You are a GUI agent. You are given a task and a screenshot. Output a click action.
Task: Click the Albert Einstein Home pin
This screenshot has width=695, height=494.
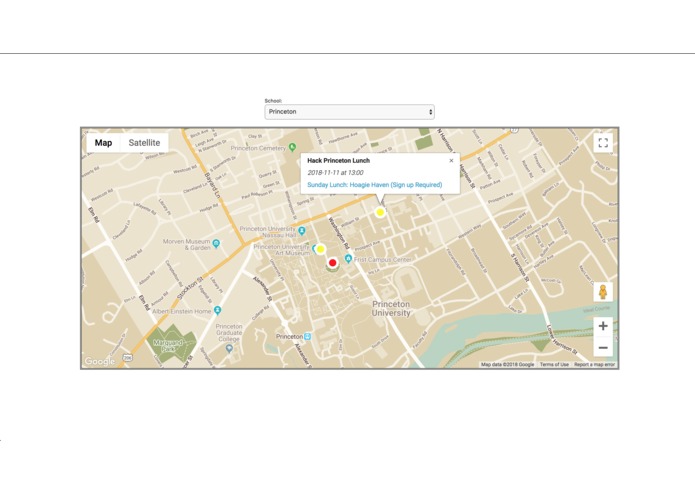tap(217, 310)
